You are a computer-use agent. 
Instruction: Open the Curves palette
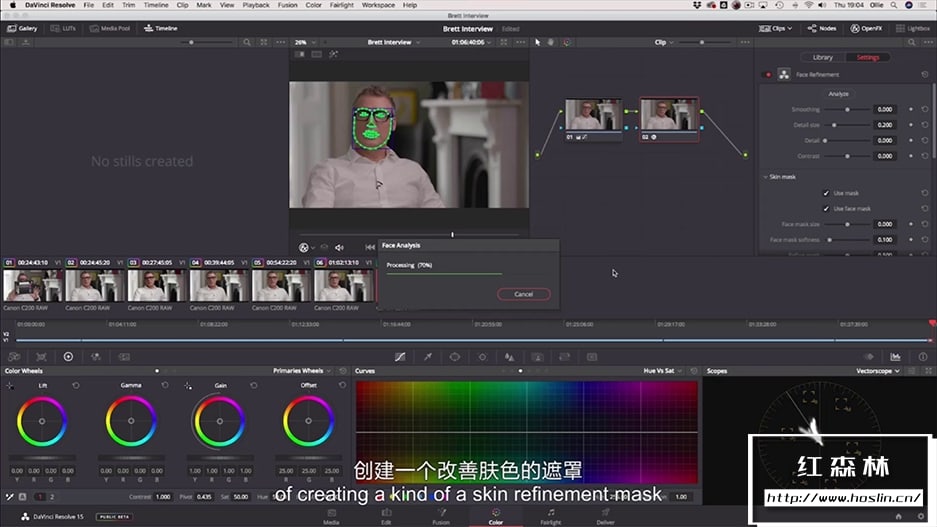click(x=400, y=357)
